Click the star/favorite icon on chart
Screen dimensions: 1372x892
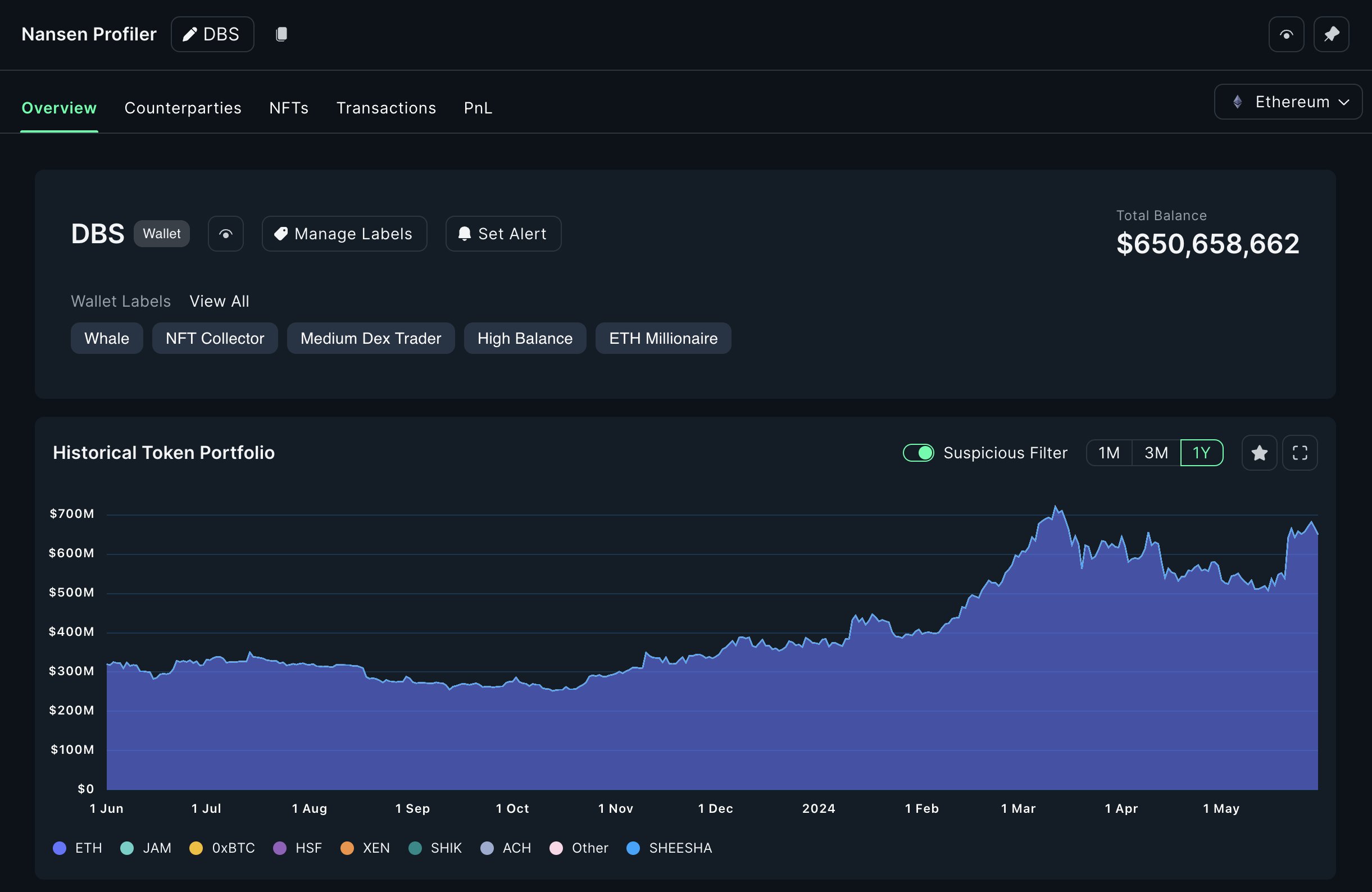click(x=1259, y=452)
